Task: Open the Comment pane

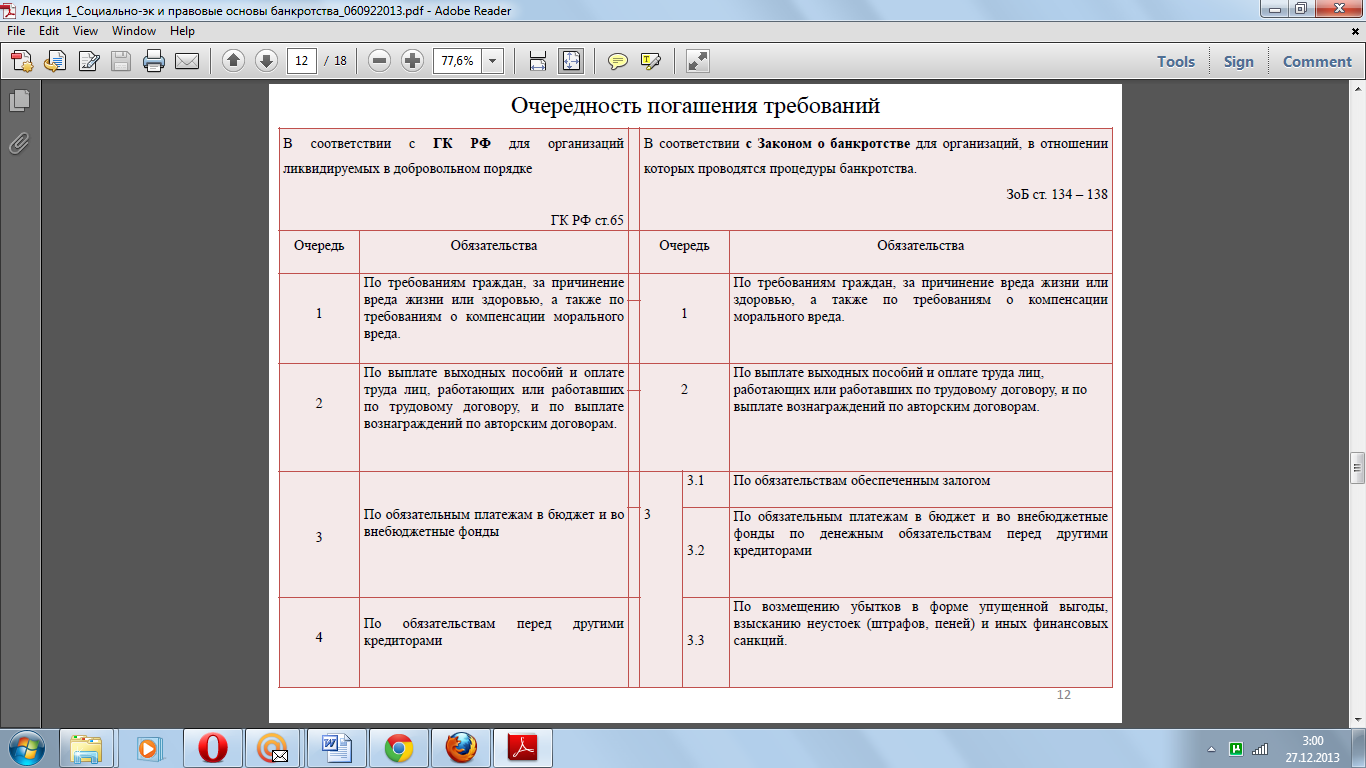Action: point(1317,61)
